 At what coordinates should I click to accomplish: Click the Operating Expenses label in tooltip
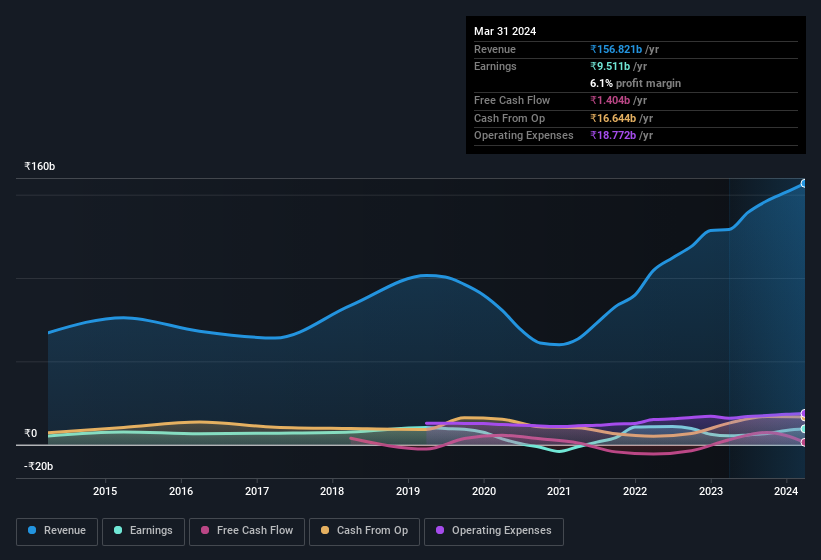coord(524,136)
